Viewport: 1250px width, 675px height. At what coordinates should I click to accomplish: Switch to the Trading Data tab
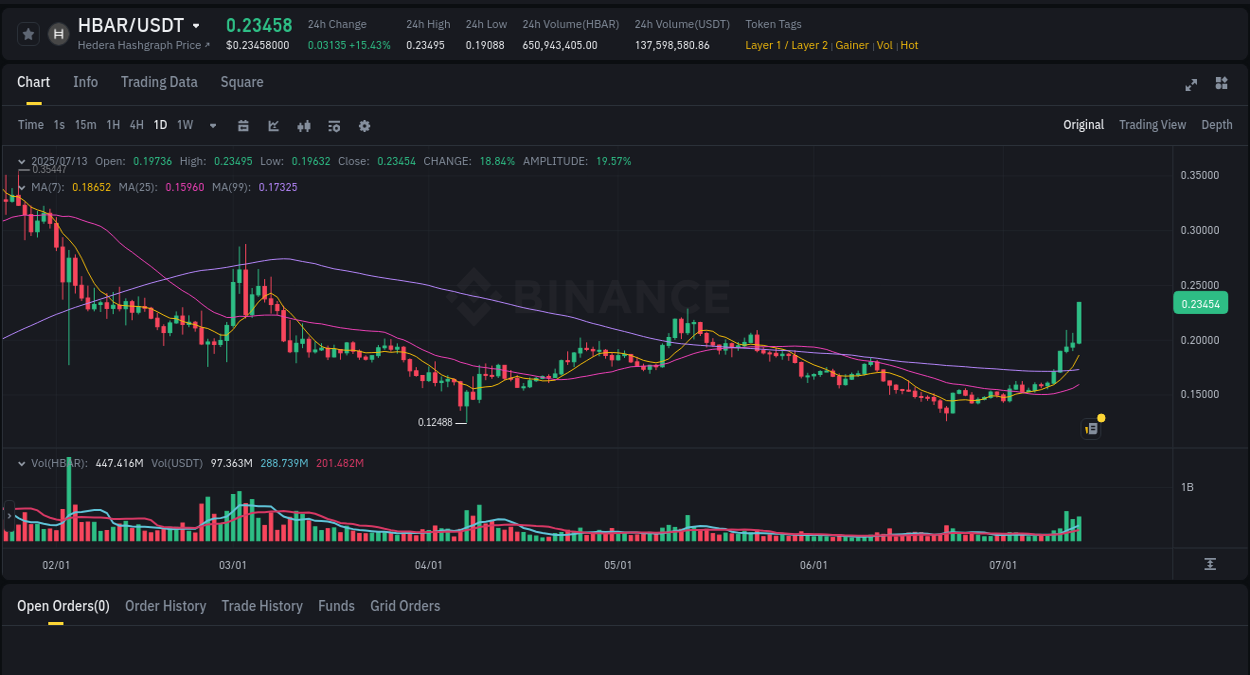click(x=159, y=82)
